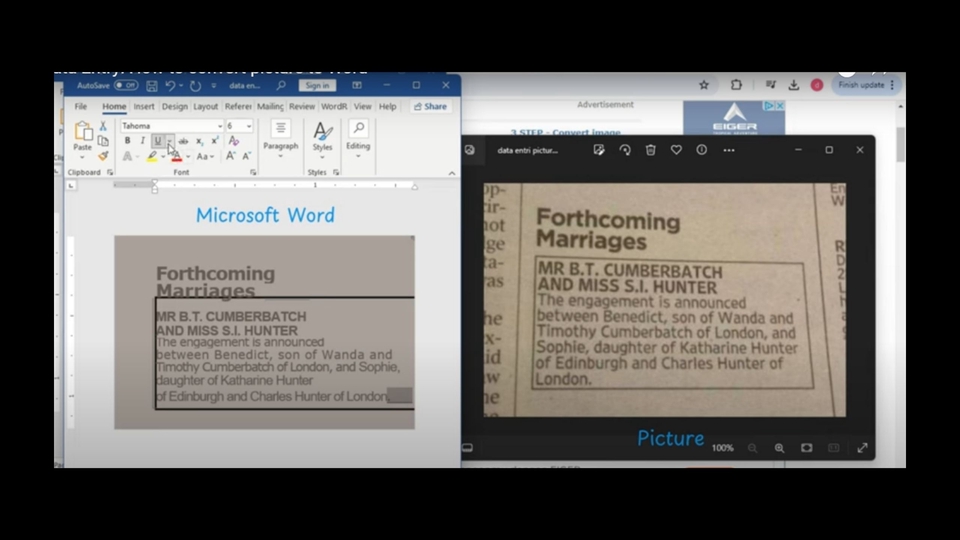
Task: Switch to the Insert tab
Action: (144, 107)
